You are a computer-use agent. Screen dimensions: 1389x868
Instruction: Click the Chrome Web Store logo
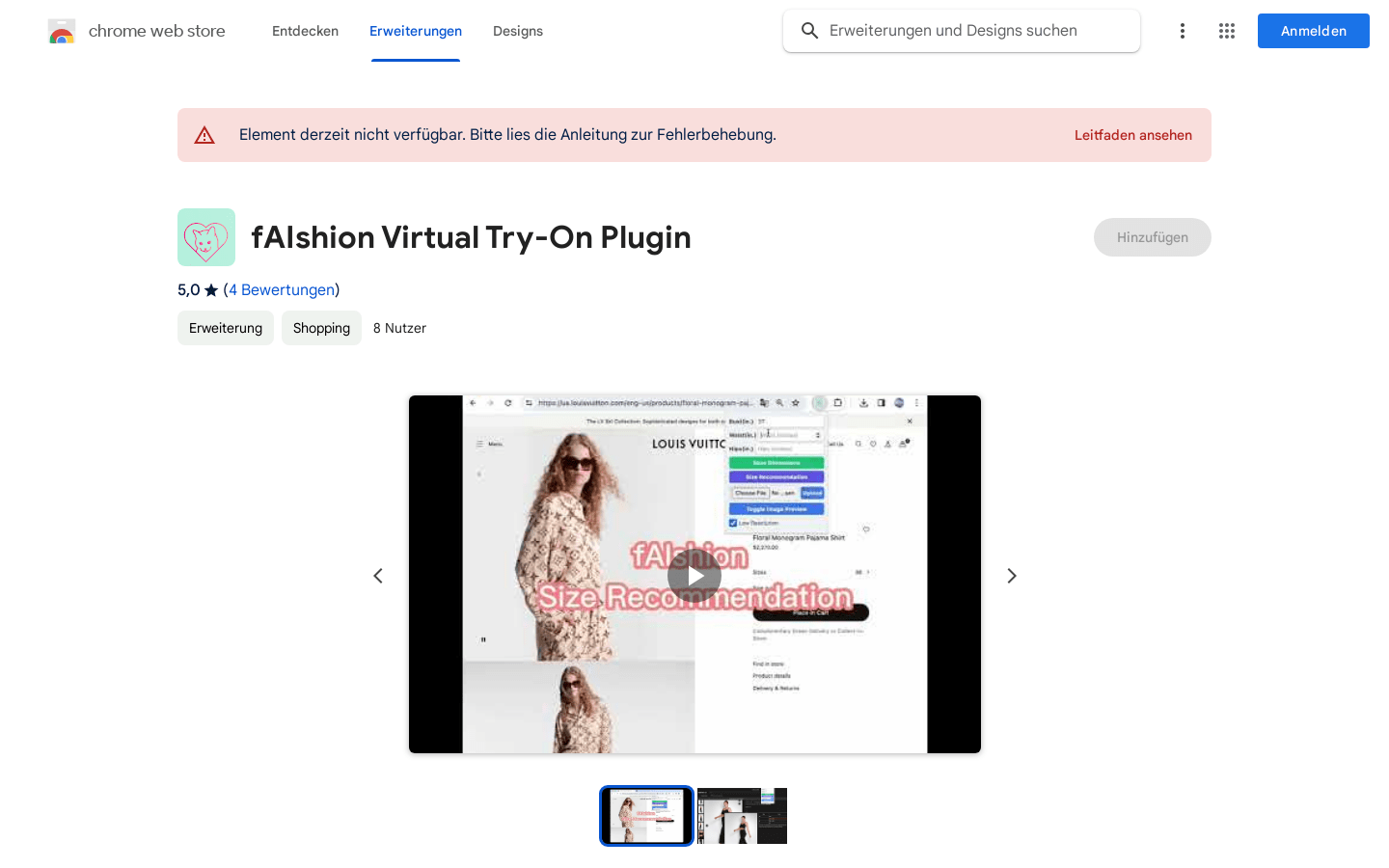[62, 31]
